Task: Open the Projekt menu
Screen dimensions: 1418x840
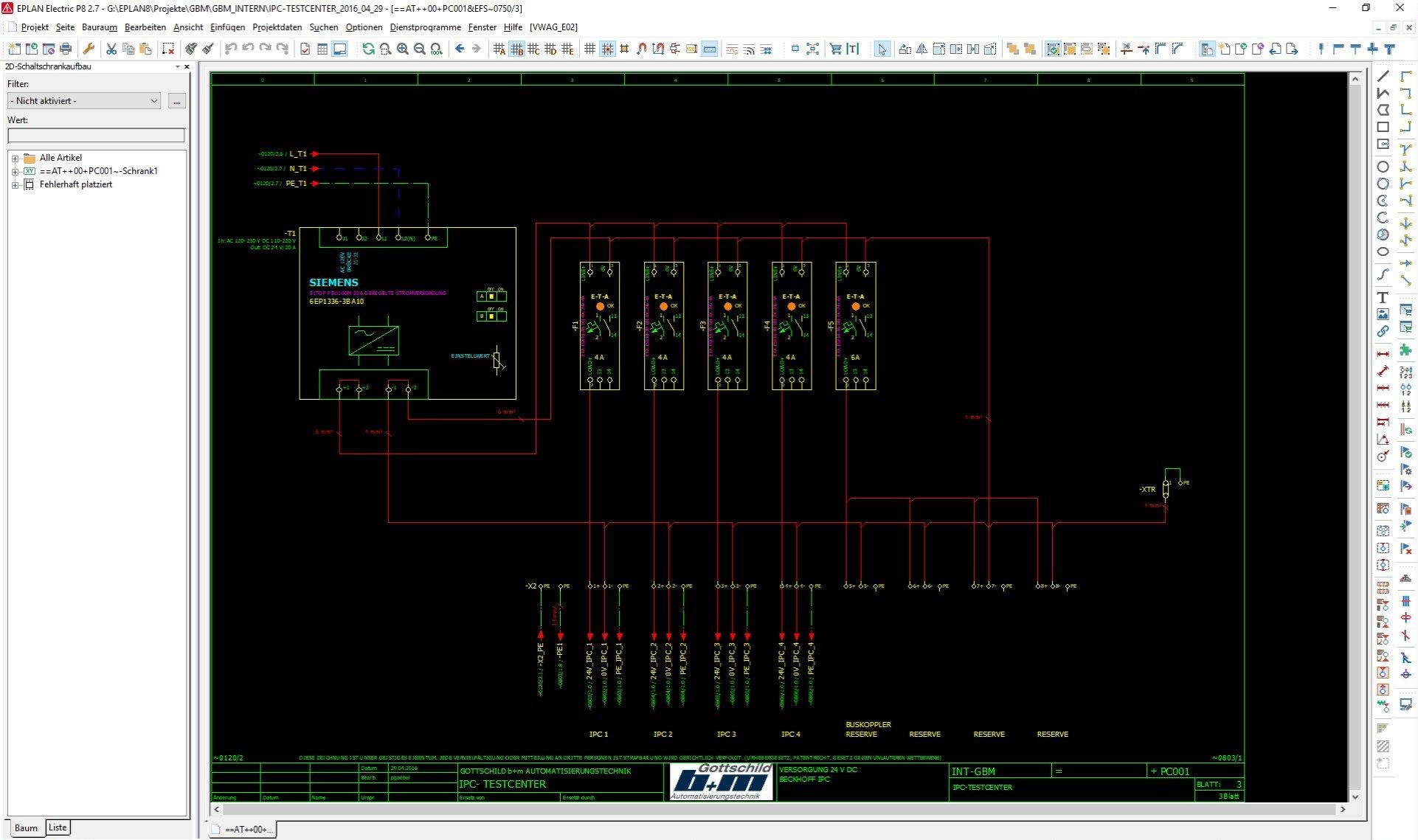Action: pos(35,27)
